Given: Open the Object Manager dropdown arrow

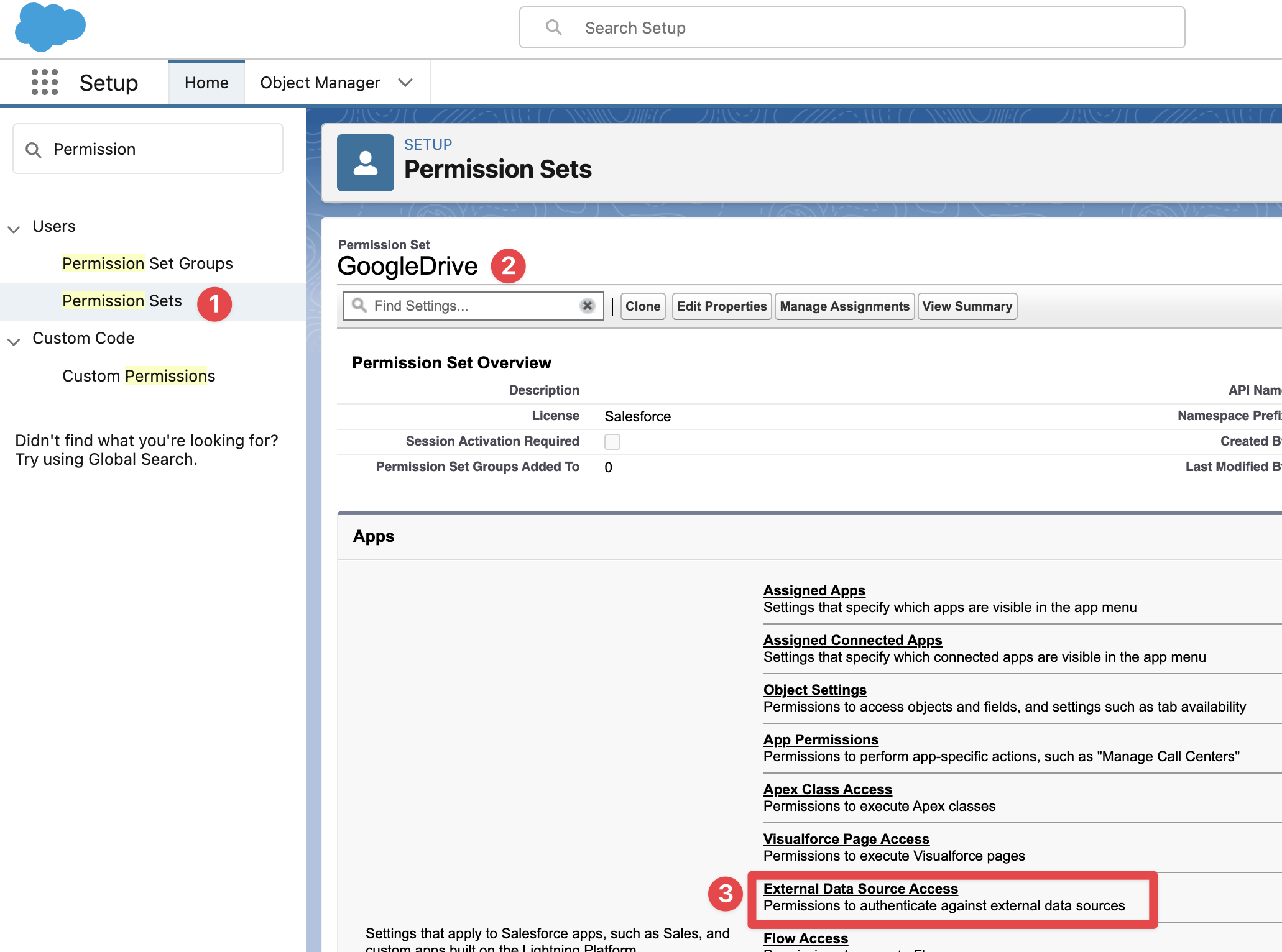Looking at the screenshot, I should pyautogui.click(x=405, y=83).
